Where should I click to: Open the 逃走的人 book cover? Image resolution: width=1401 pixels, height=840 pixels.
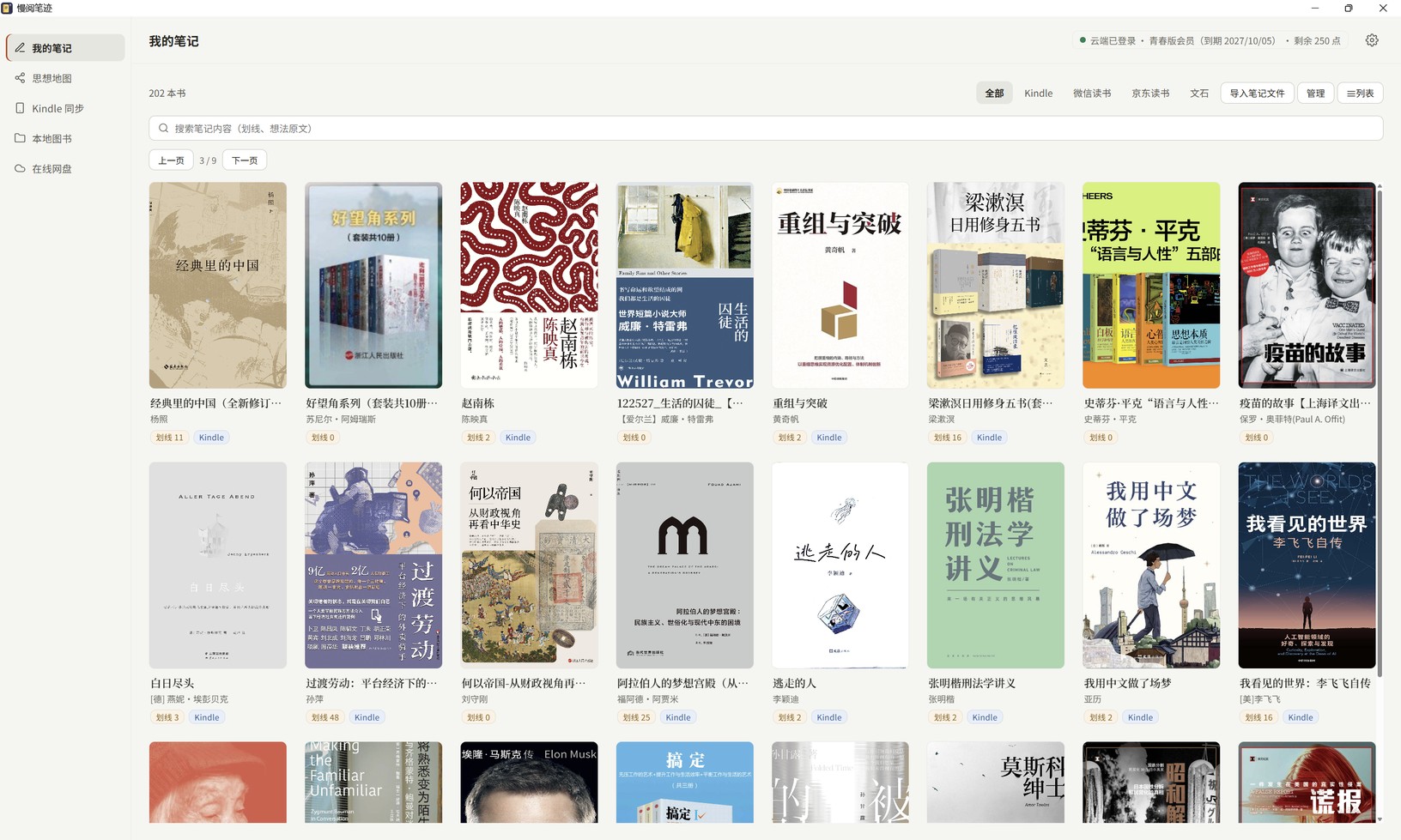840,565
